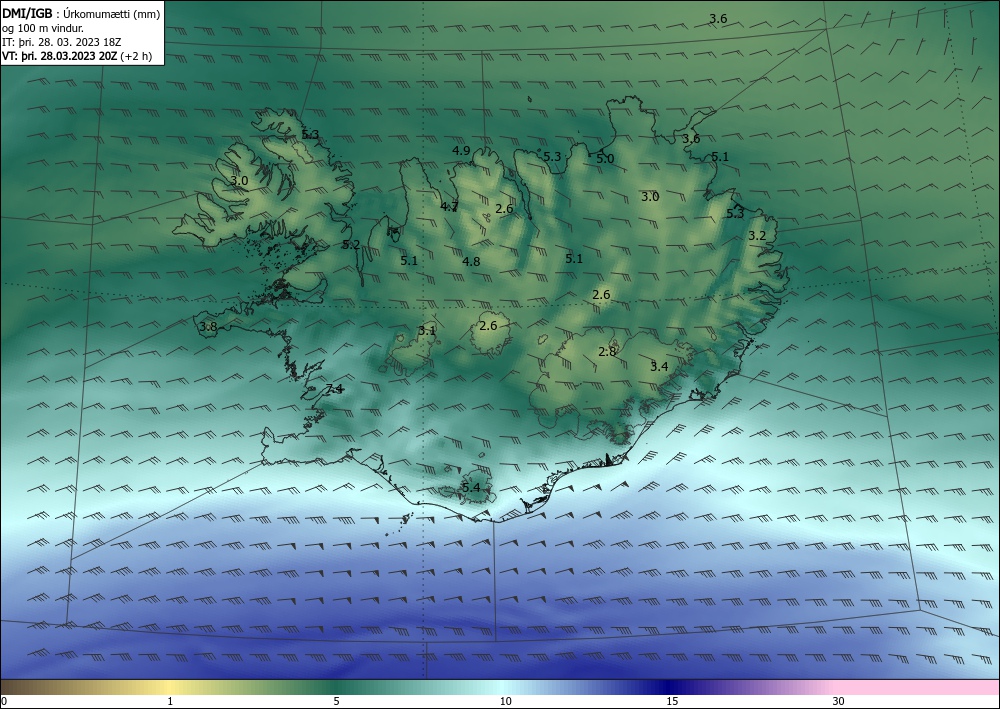Select the 15 tick on the color scale

(x=672, y=701)
